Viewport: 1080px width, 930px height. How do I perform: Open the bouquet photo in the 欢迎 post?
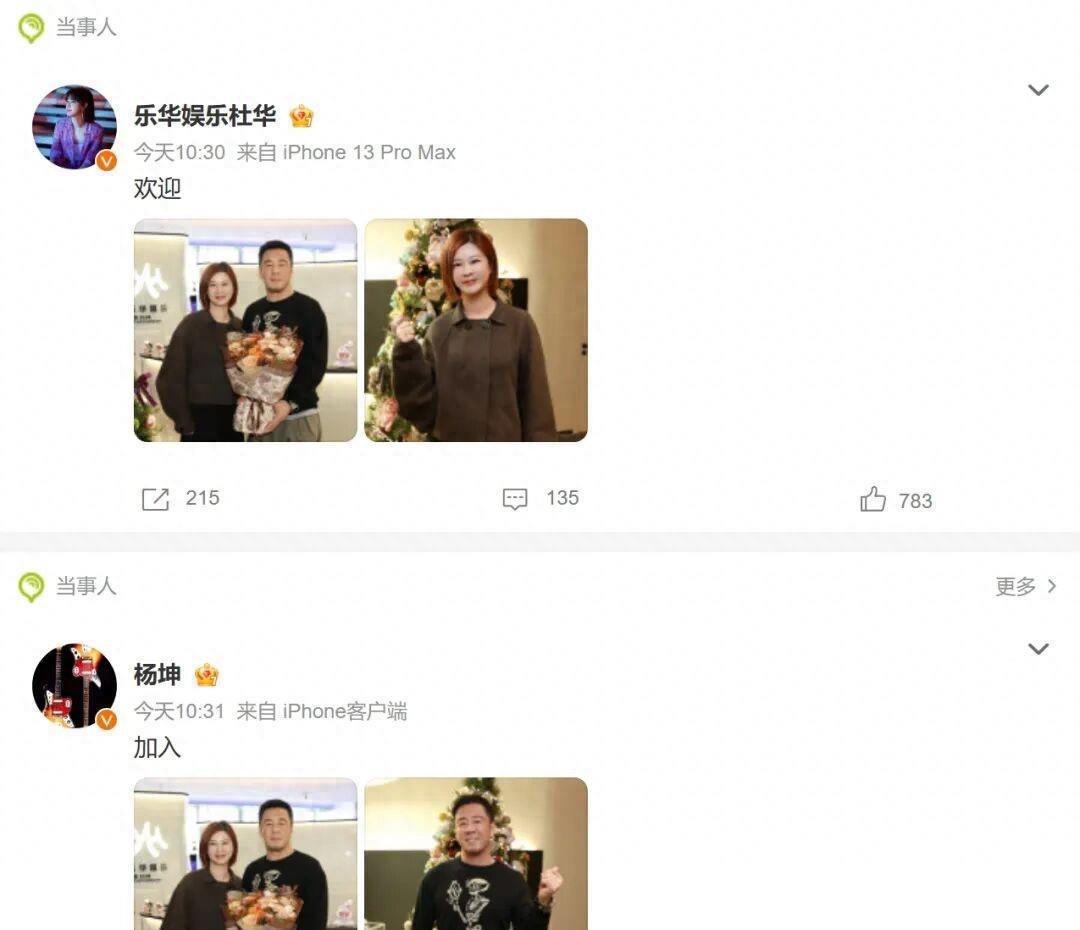tap(245, 330)
